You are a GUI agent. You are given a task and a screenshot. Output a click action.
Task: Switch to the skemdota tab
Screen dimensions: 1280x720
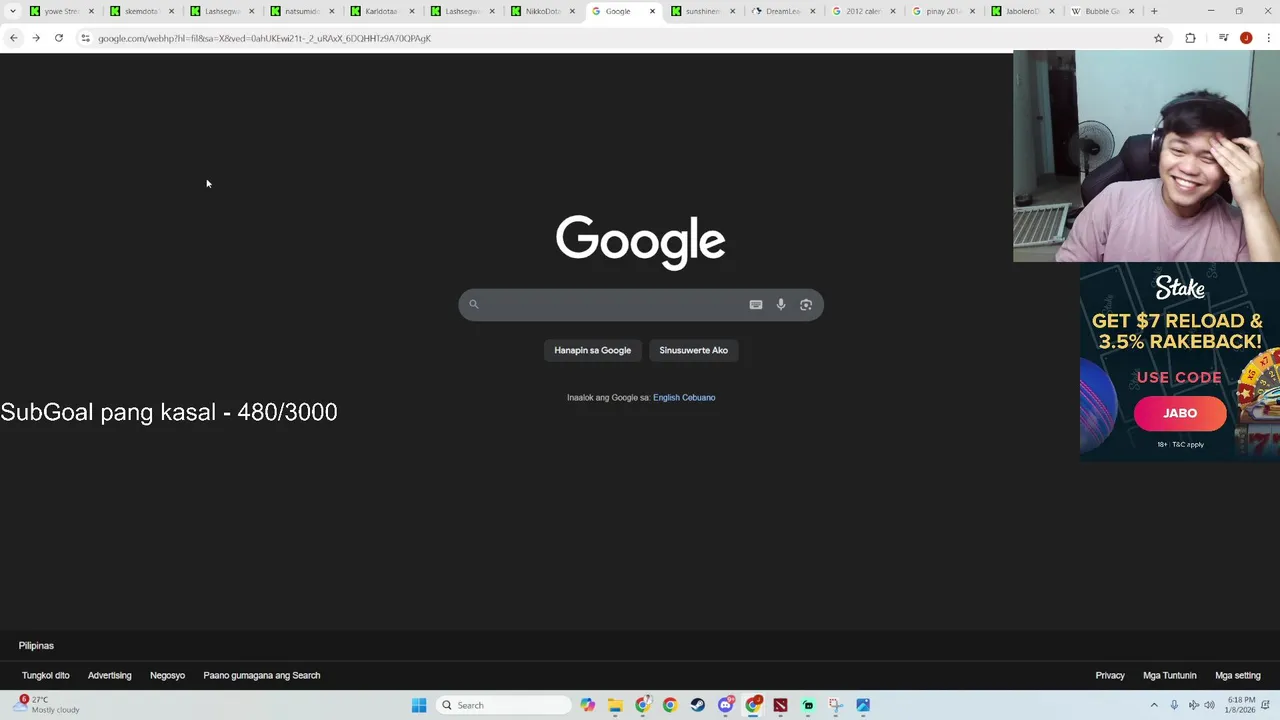coord(141,11)
